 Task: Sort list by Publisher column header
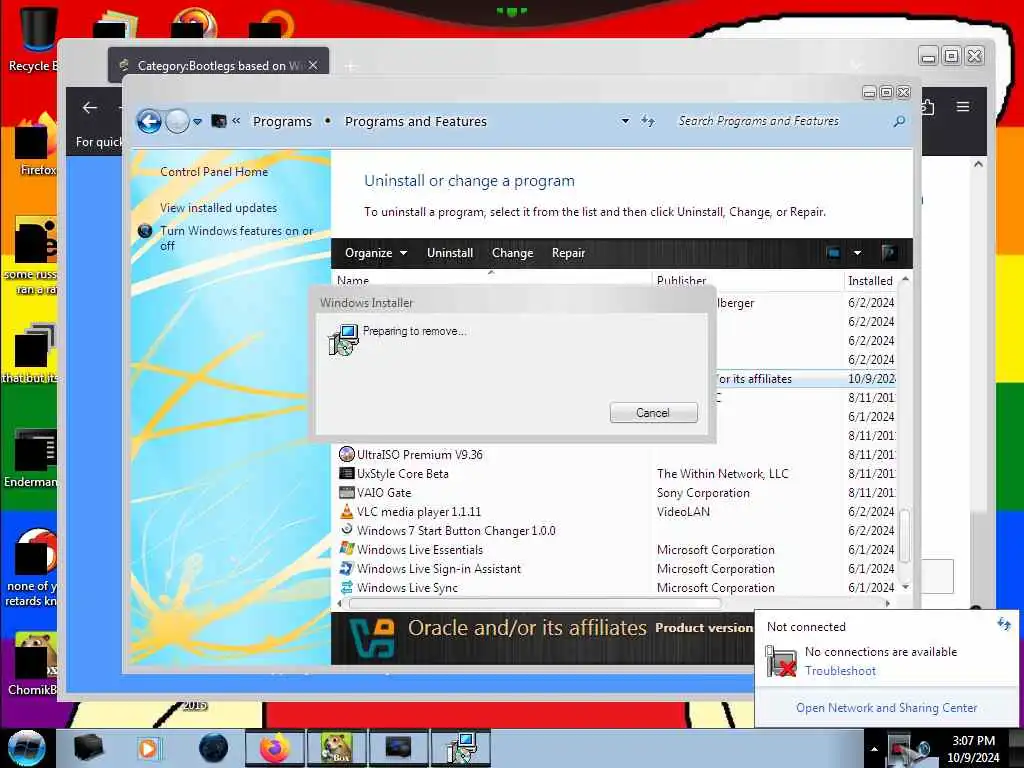[x=747, y=281]
